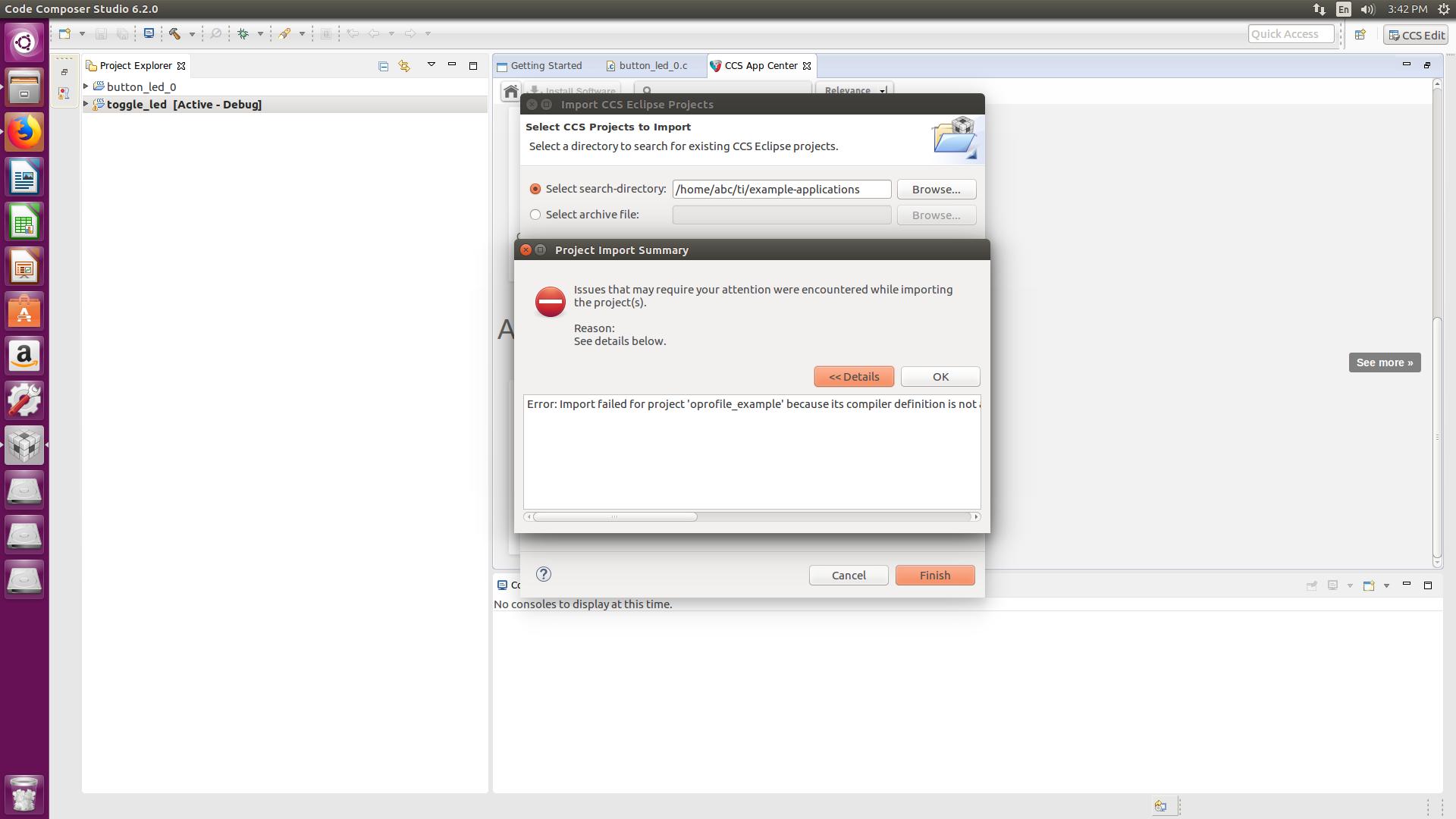Click Finish in the Import dialog

935,575
